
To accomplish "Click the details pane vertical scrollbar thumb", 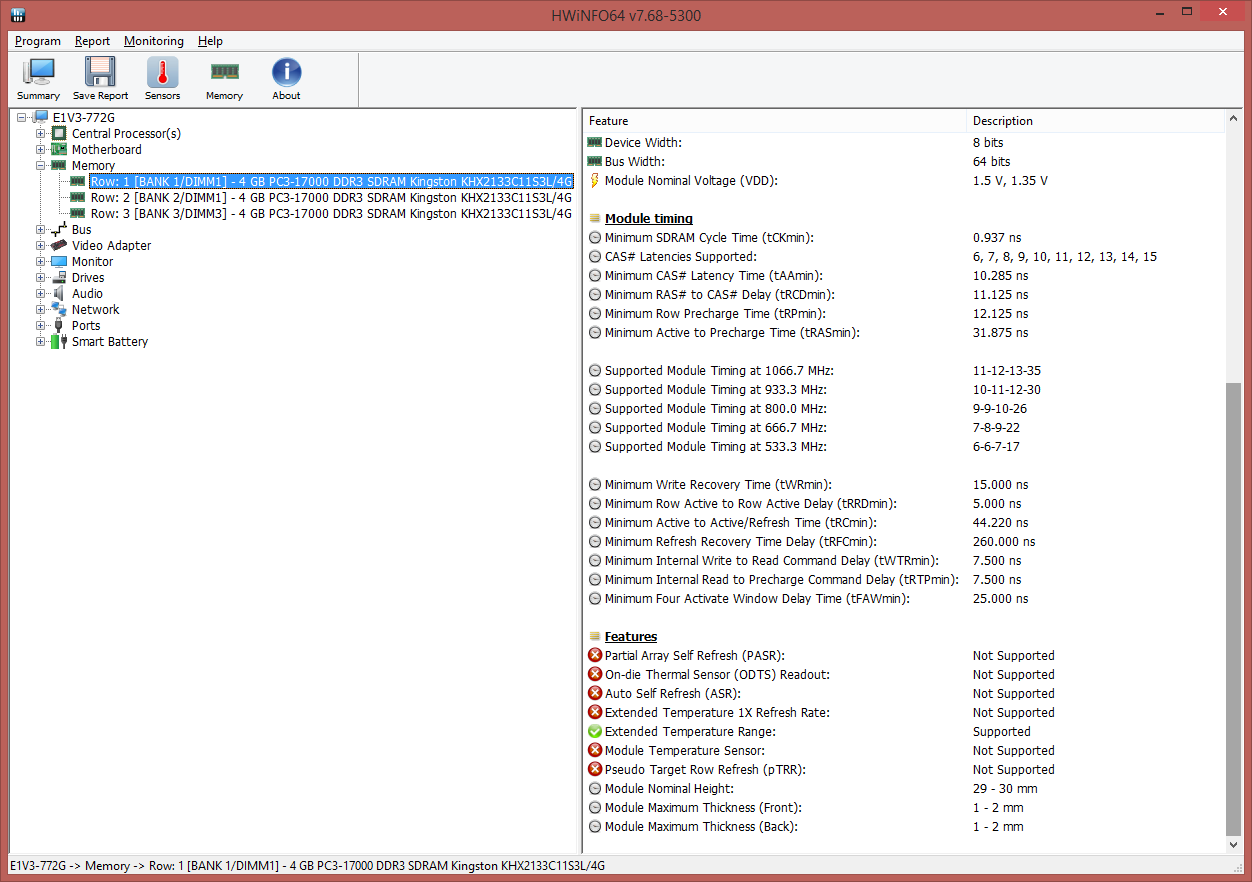I will pyautogui.click(x=1233, y=609).
